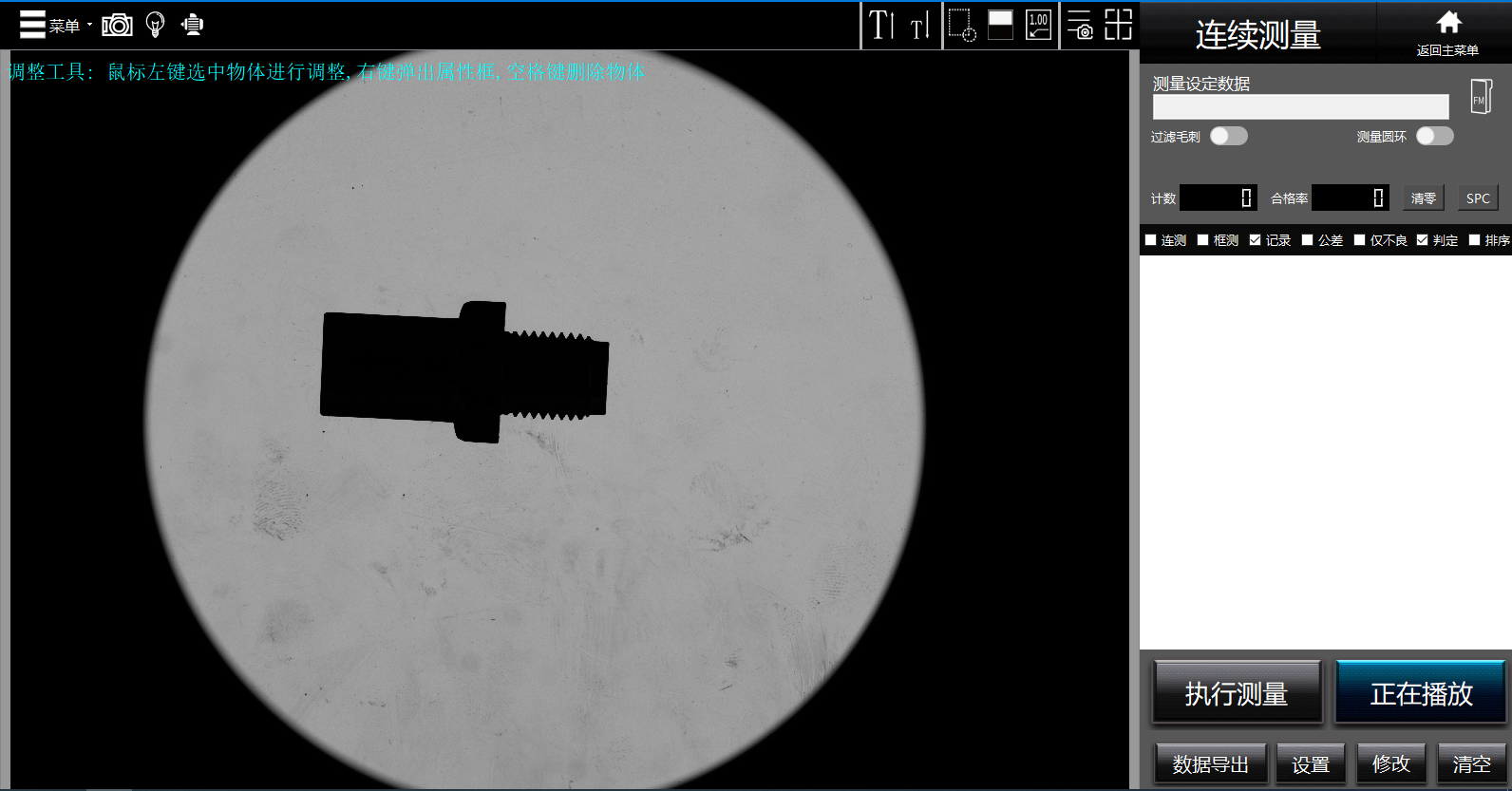Select the dashed region selection tool
This screenshot has height=791, width=1512.
click(961, 25)
